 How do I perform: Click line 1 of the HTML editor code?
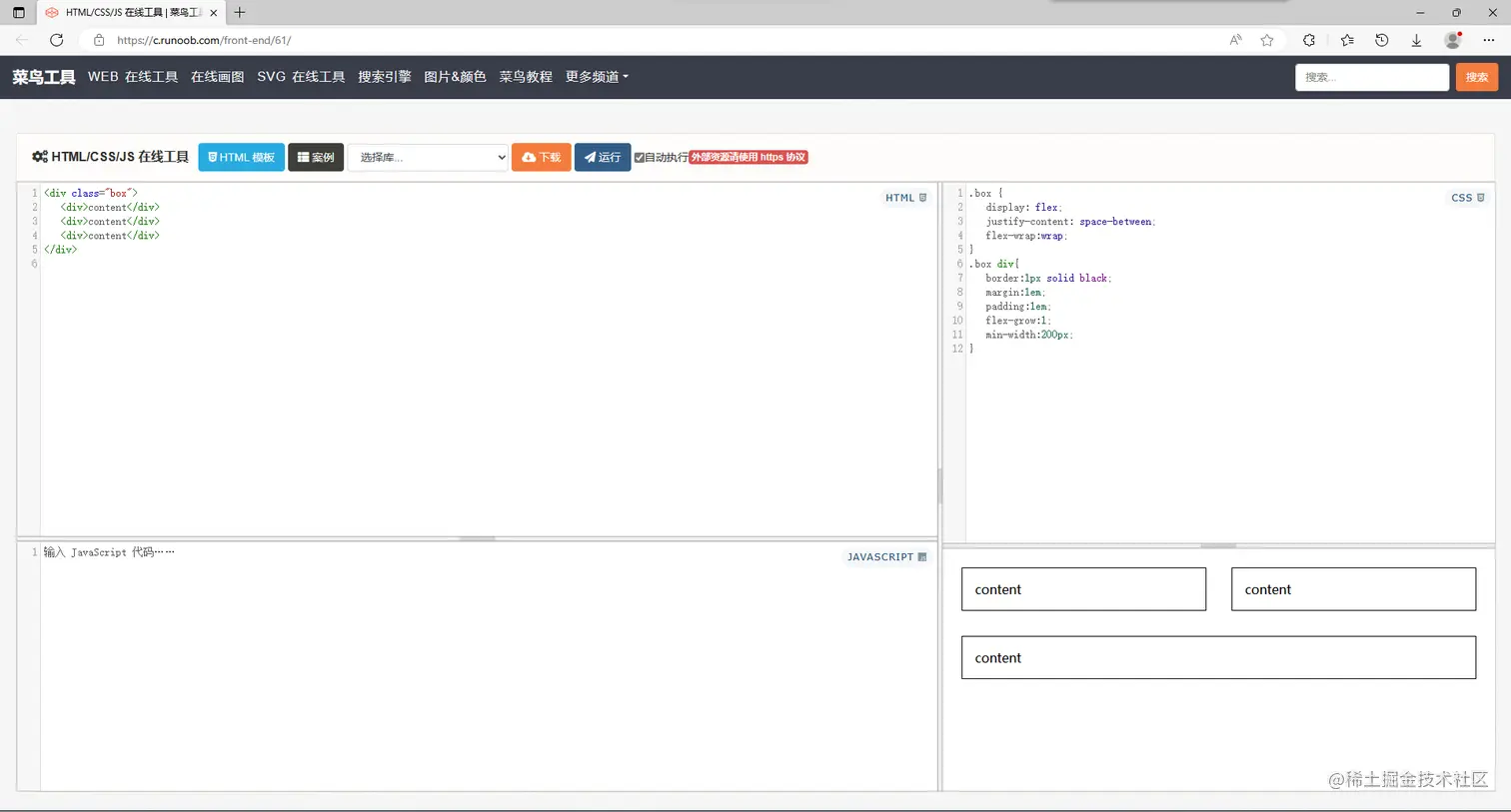91,193
